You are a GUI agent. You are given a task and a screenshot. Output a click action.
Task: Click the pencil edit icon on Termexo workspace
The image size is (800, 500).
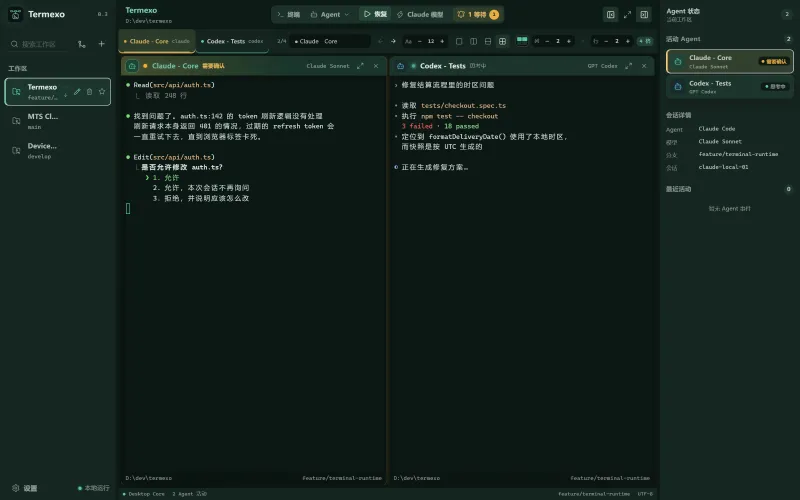(77, 92)
